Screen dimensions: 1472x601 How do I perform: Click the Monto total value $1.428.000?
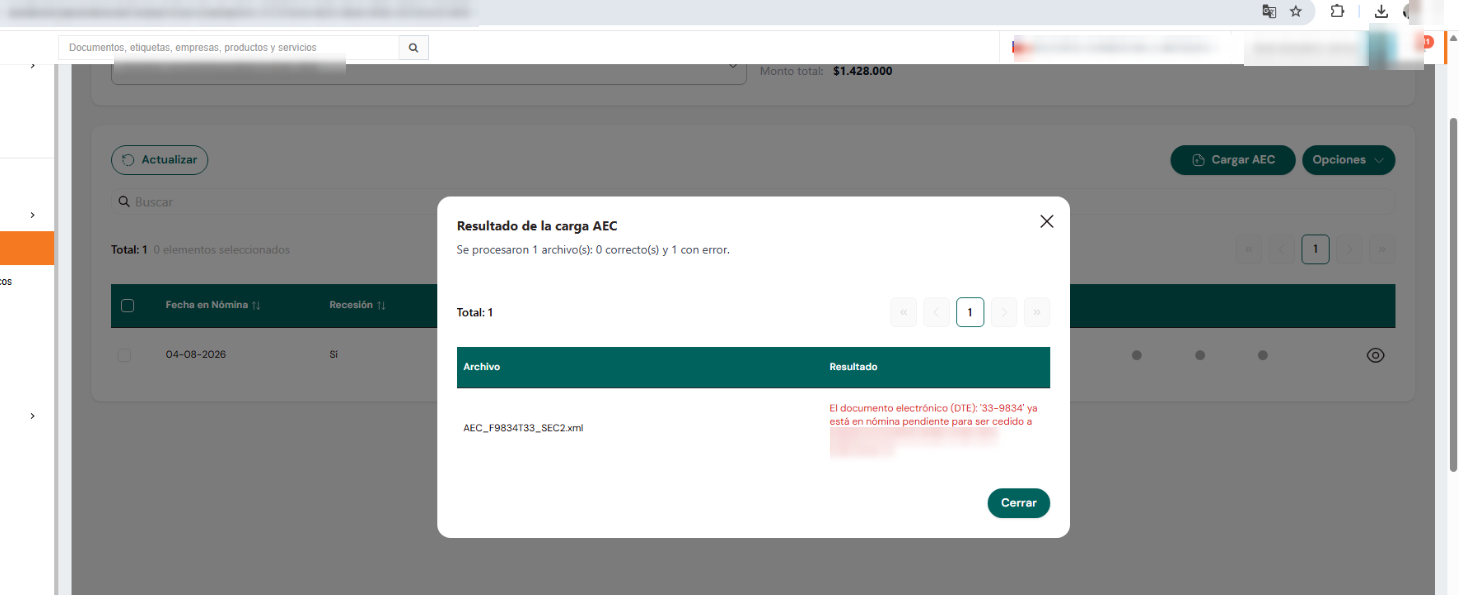(862, 71)
